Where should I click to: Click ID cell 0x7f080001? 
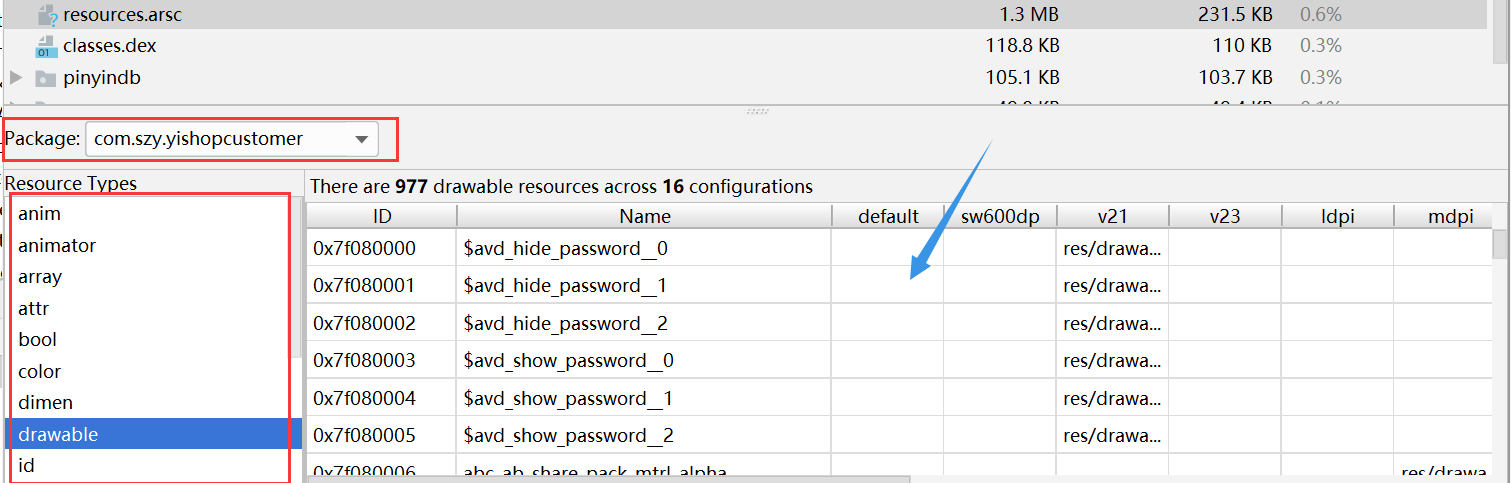[382, 286]
